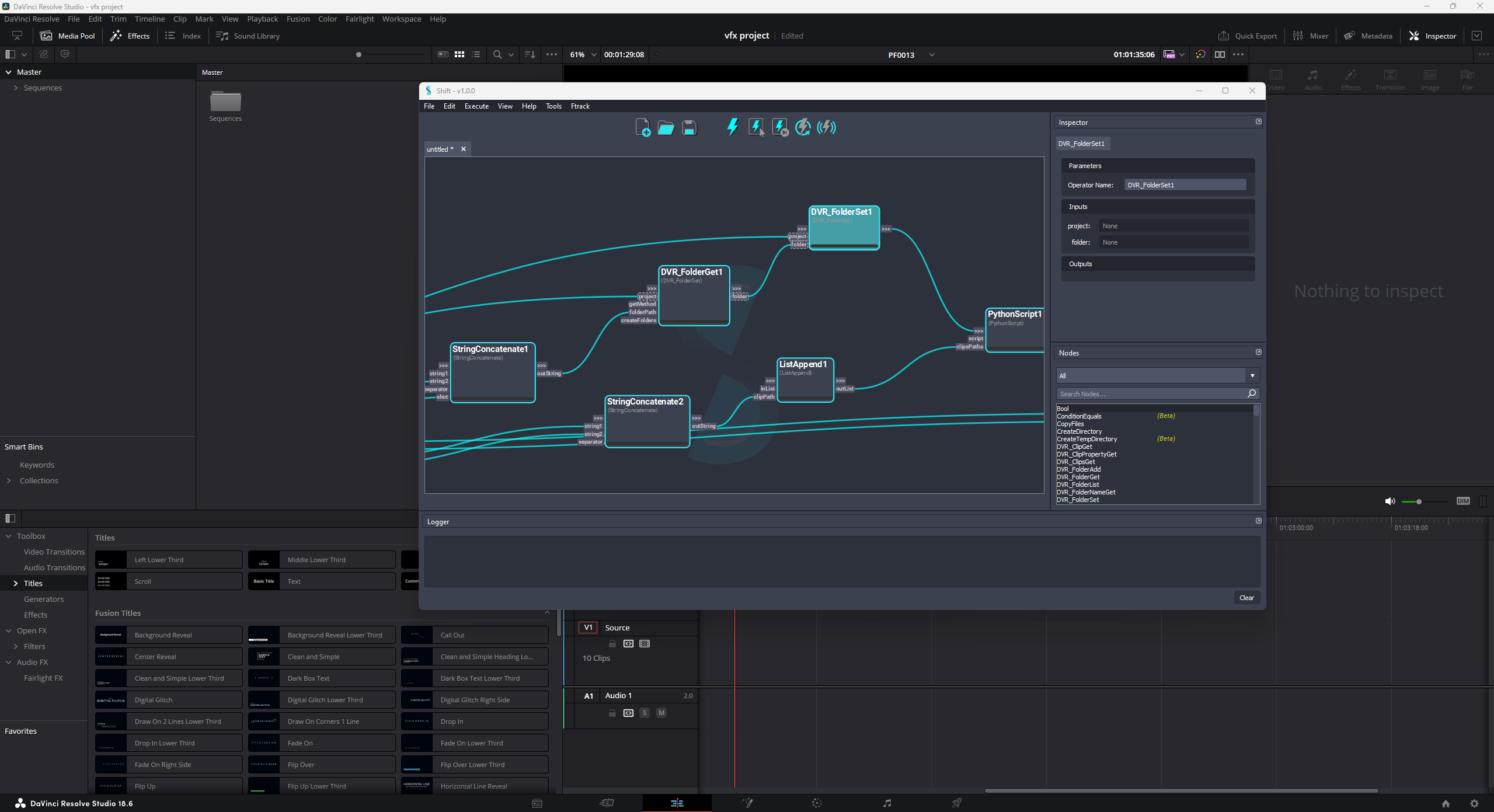Toggle the Inspector panel collapse arrow
1494x812 pixels.
coord(1258,121)
